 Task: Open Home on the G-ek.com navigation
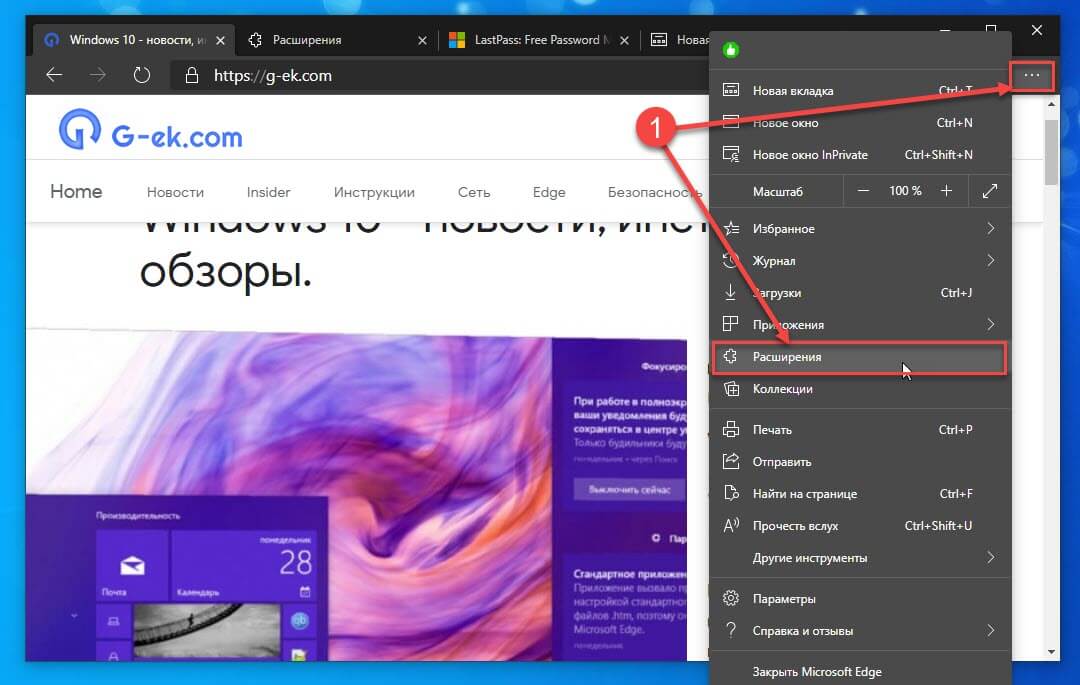(75, 191)
